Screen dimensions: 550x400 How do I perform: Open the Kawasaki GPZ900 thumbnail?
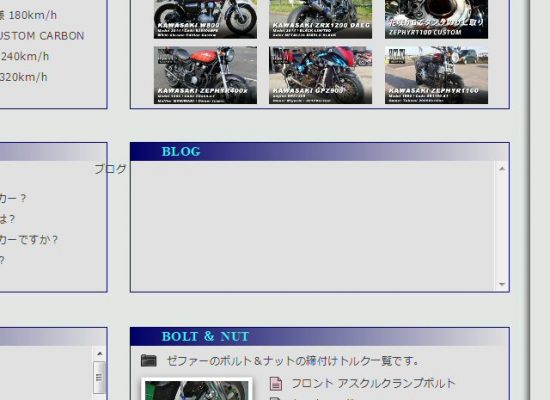point(321,75)
